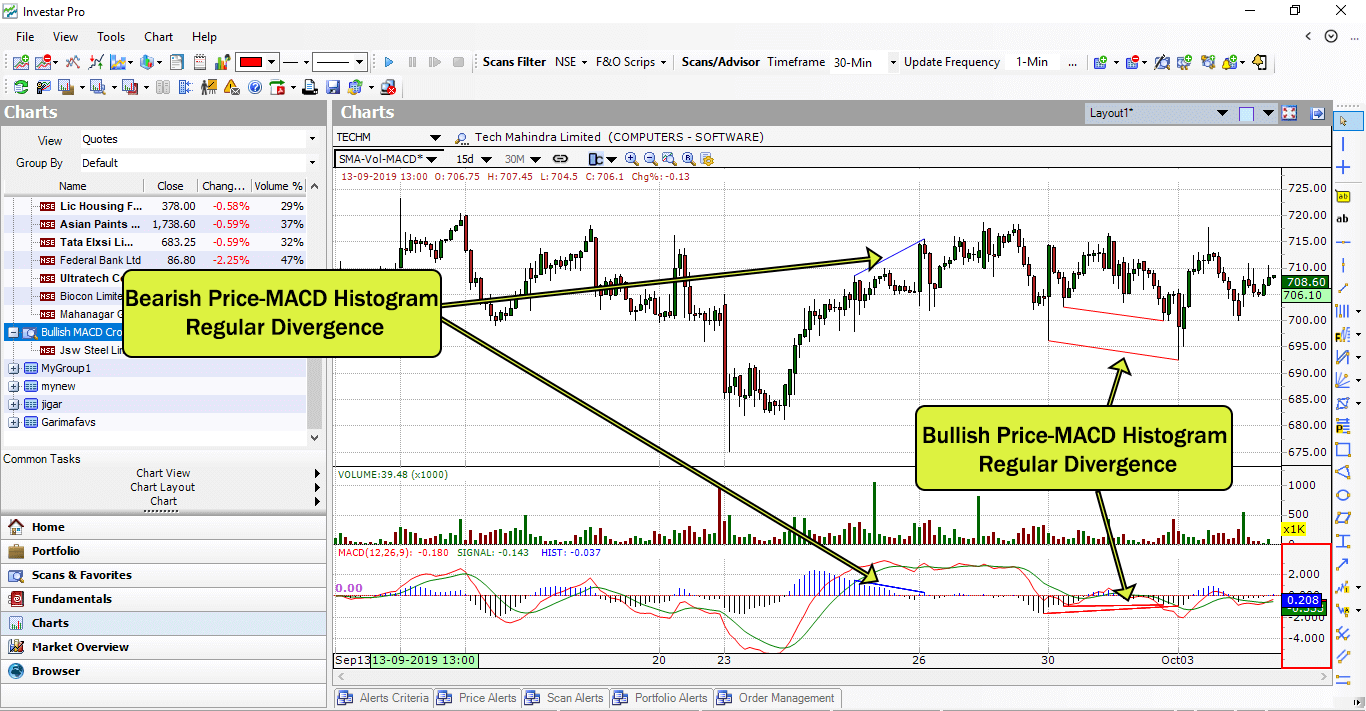This screenshot has height=711, width=1366.
Task: Open the print icon on the toolbar
Action: tap(310, 87)
